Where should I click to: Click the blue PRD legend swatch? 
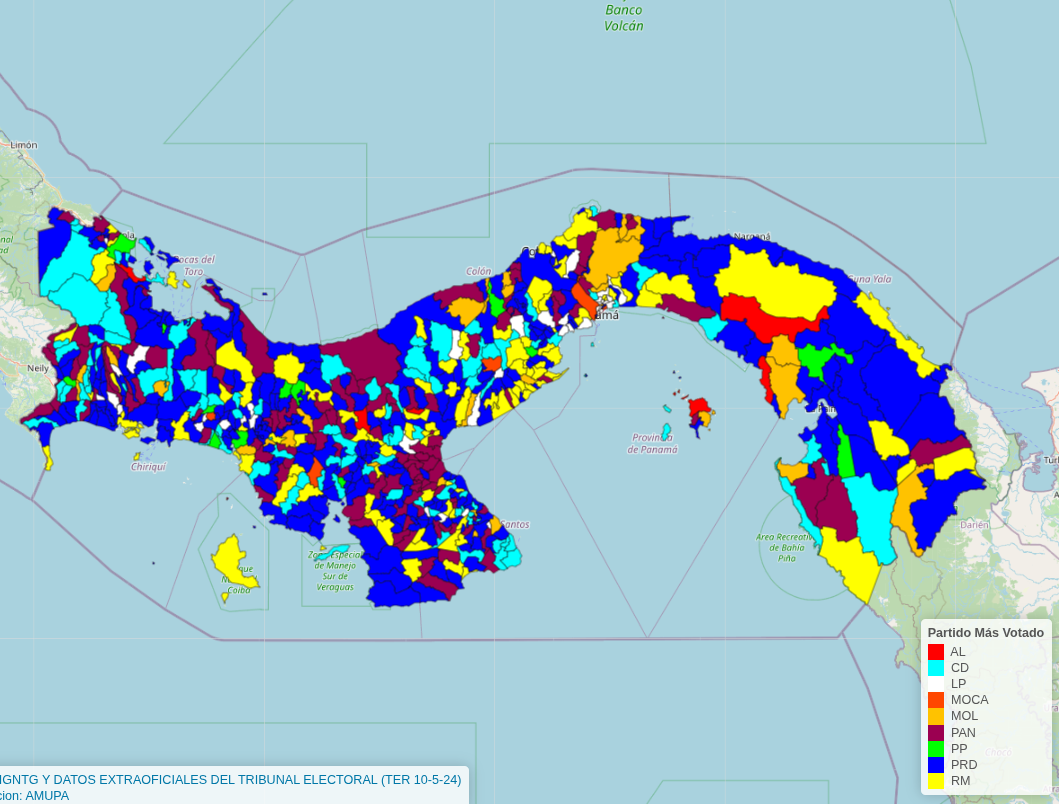936,765
